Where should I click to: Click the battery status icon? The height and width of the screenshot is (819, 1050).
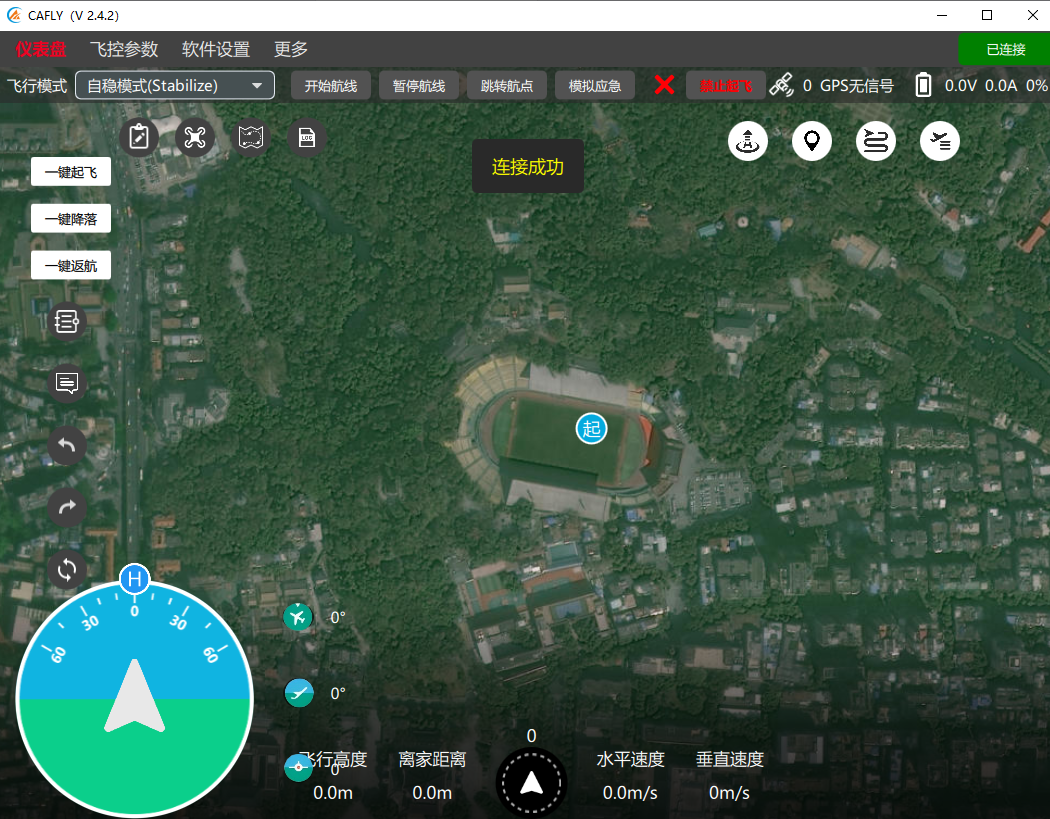pyautogui.click(x=923, y=85)
